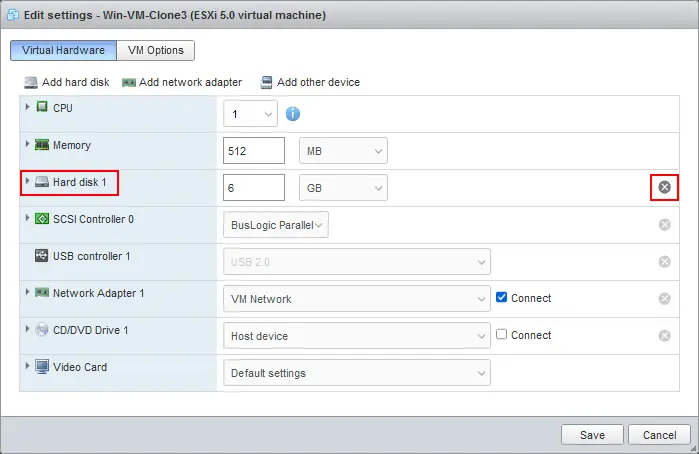The height and width of the screenshot is (454, 699).
Task: Open the VM Network dropdown
Action: click(x=357, y=299)
